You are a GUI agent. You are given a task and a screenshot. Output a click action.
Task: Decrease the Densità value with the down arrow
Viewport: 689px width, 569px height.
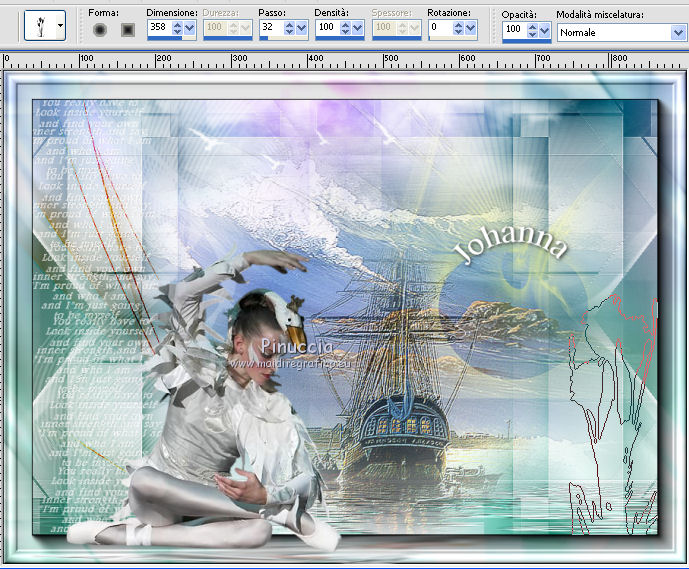coord(345,32)
